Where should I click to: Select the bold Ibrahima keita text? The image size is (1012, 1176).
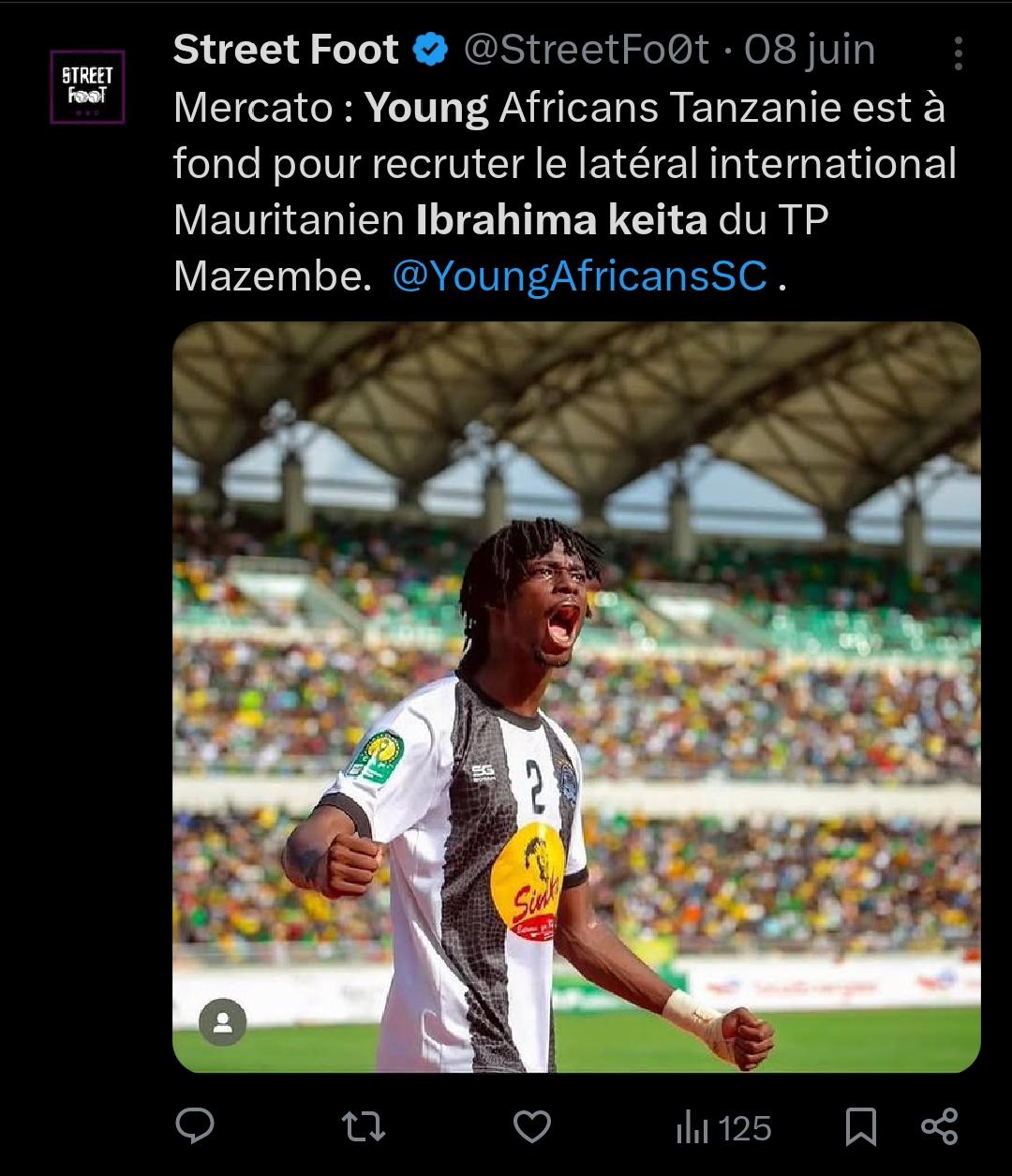click(561, 220)
